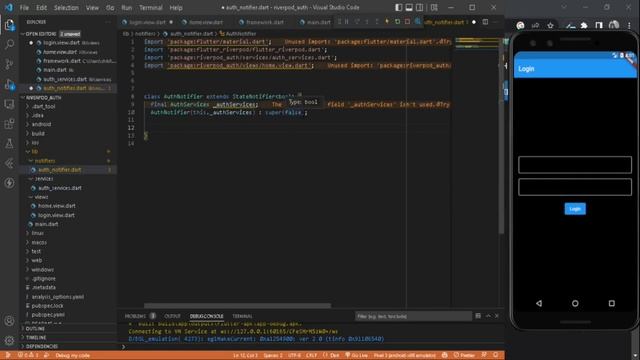This screenshot has height=360, width=640.
Task: Open the Run and Debug view
Action: [x=9, y=84]
